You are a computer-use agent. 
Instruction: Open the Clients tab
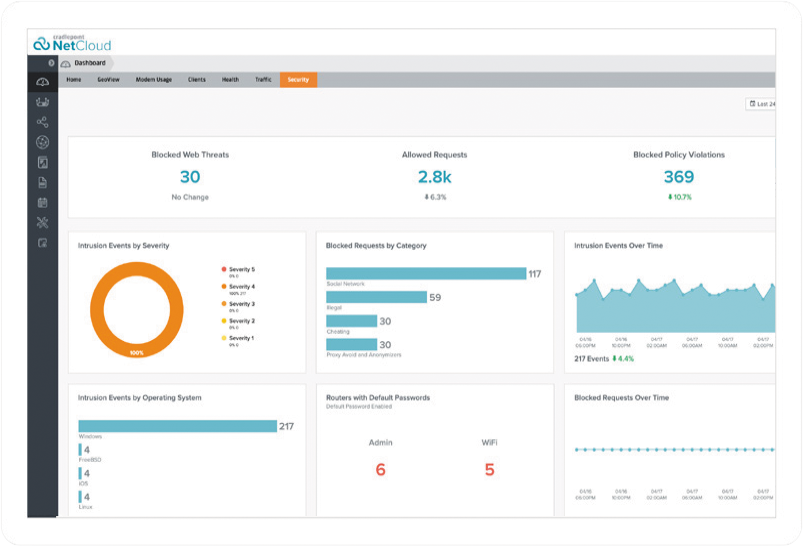[x=197, y=79]
